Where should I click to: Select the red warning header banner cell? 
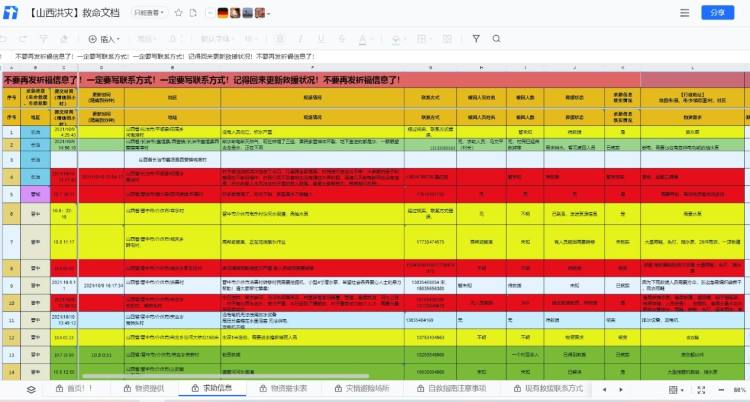[200, 79]
